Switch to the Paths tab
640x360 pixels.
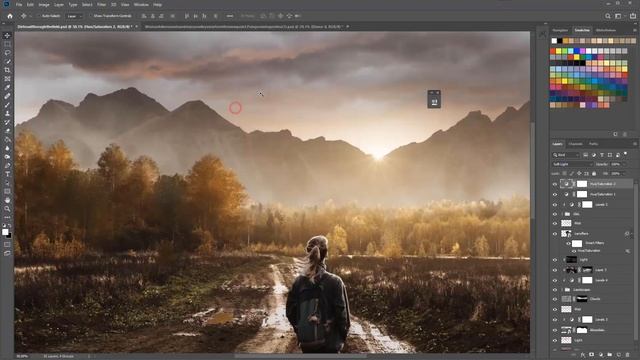click(593, 144)
